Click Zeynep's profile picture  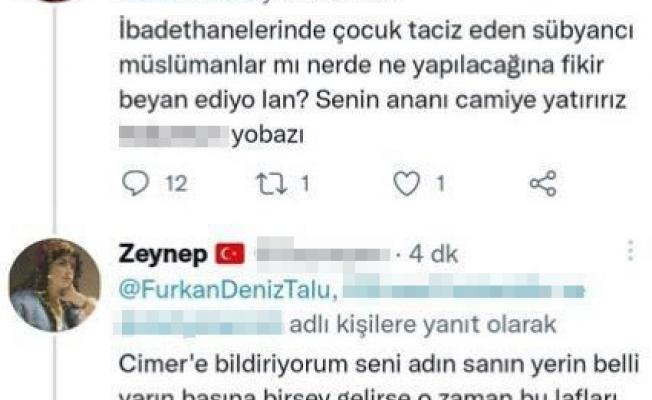pos(55,285)
